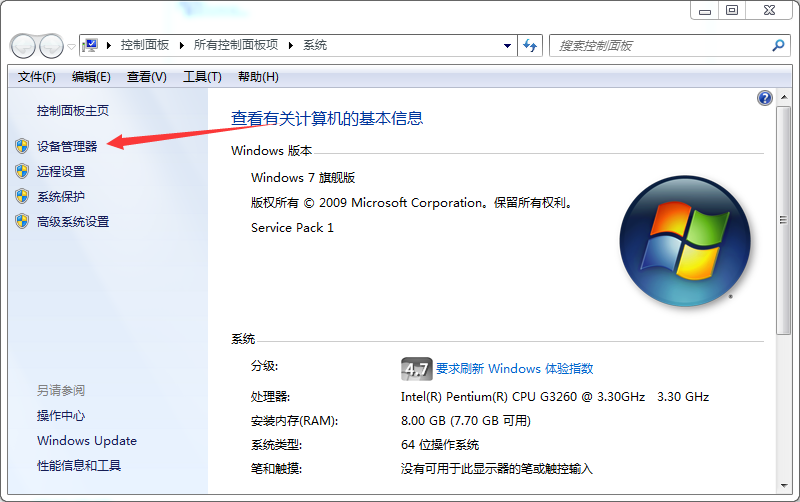Screen dimensions: 800x502
Task: Maximize the System window
Action: click(732, 10)
